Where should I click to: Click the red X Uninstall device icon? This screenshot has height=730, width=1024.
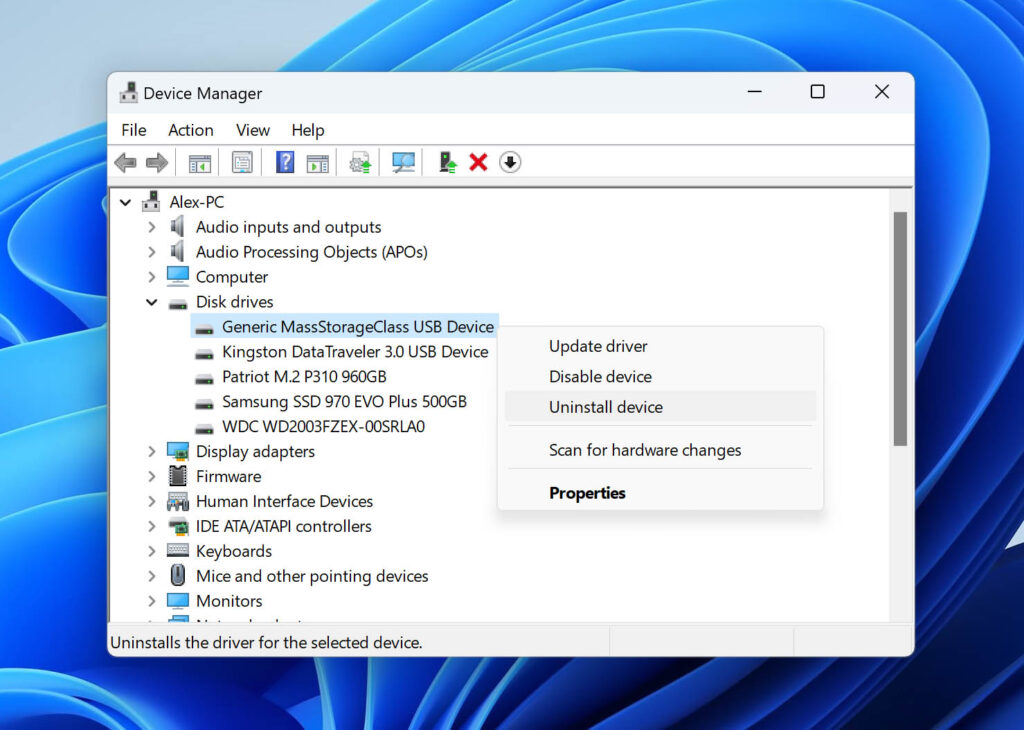point(478,162)
